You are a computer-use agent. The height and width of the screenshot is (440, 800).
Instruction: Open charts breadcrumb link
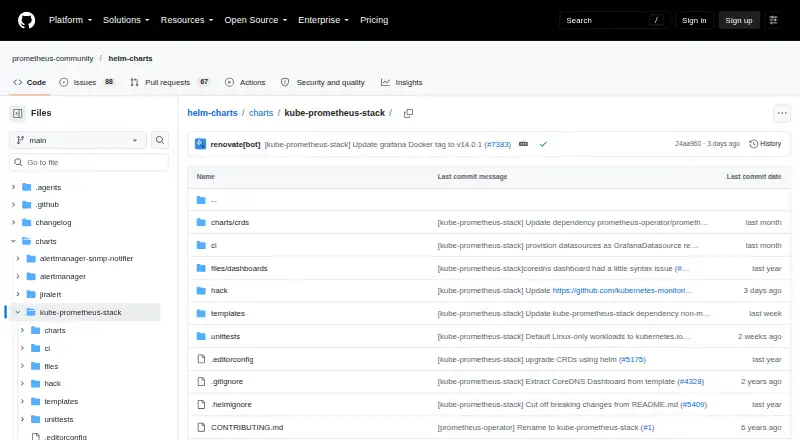coord(261,113)
